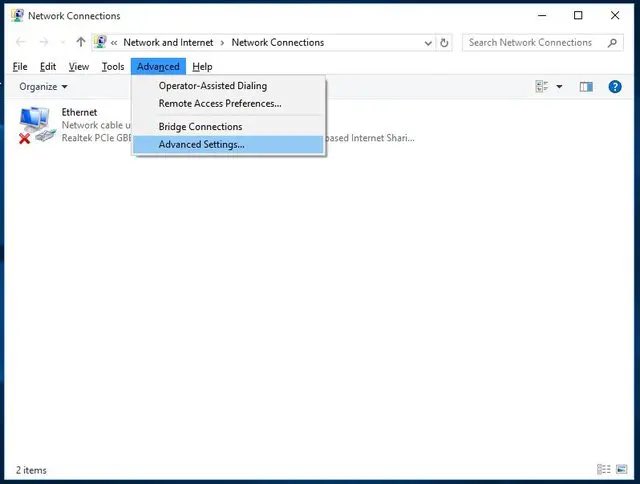The width and height of the screenshot is (640, 484).
Task: Open the Organize dropdown
Action: click(x=43, y=87)
